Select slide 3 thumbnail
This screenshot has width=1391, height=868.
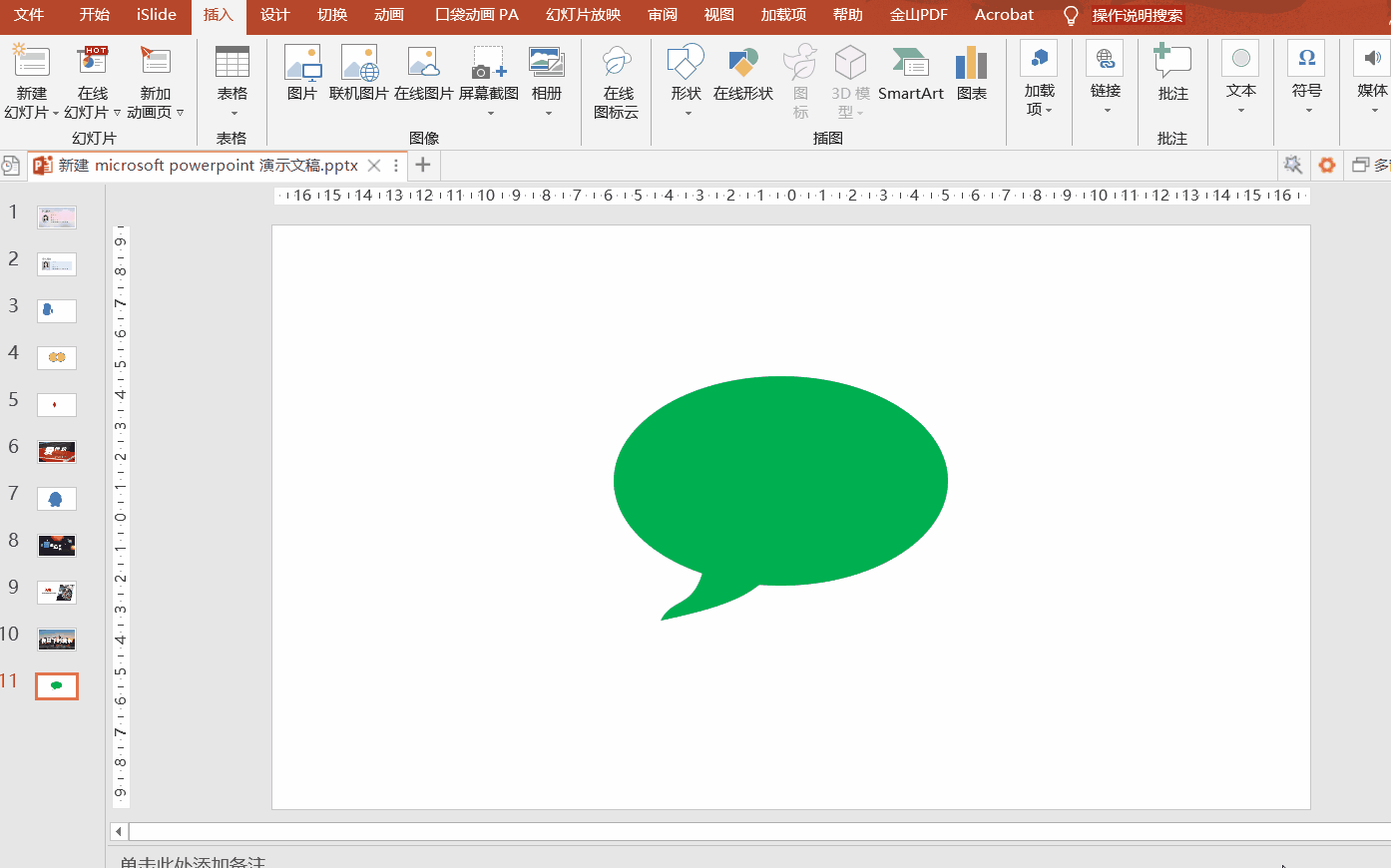click(x=57, y=310)
